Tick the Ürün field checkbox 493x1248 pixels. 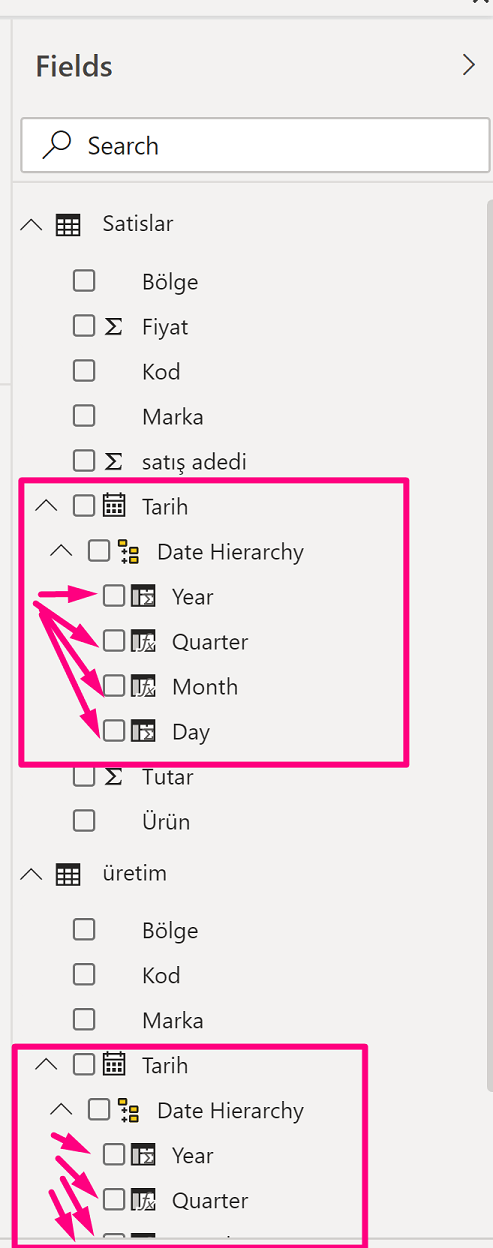tap(84, 821)
